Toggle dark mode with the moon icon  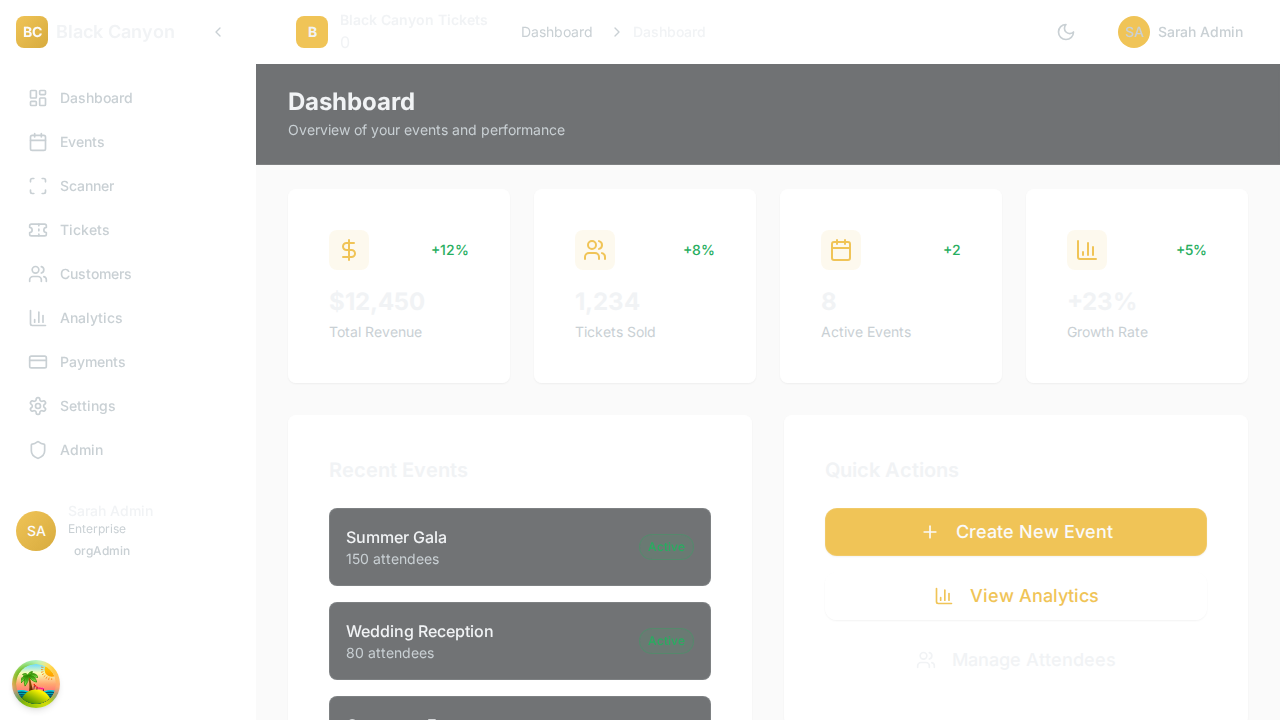pos(1066,32)
